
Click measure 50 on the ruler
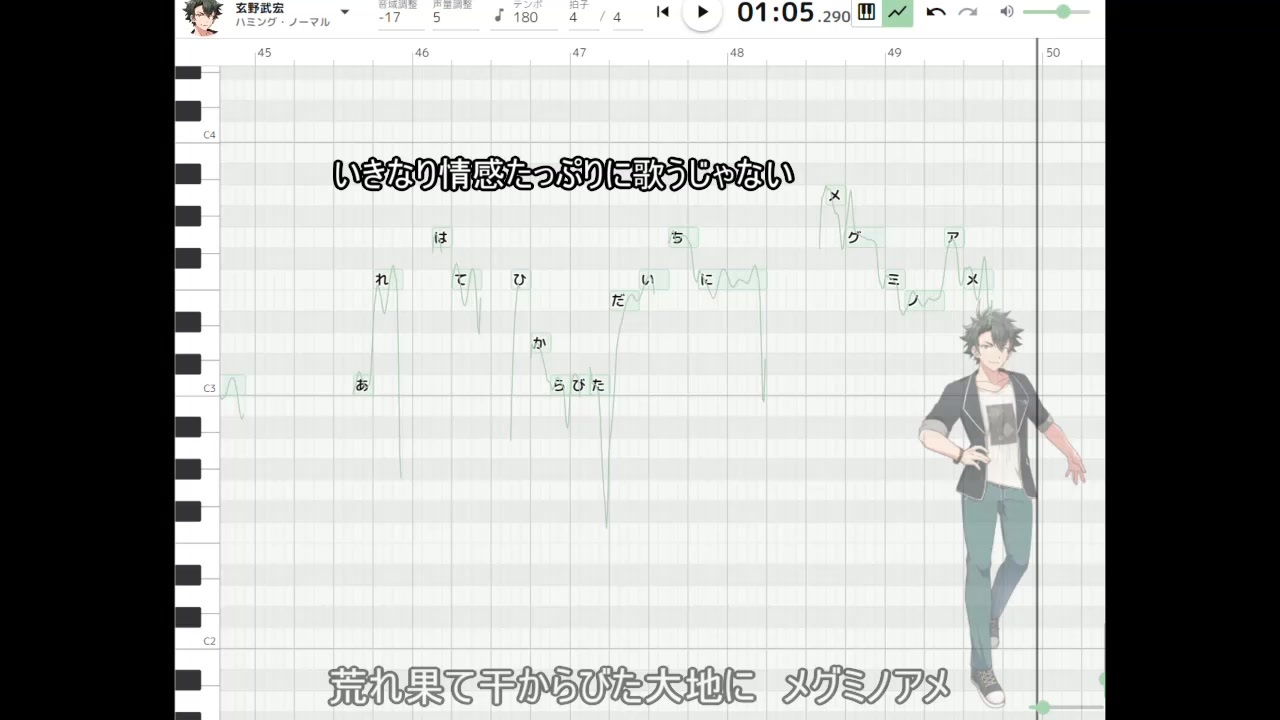tap(1052, 52)
